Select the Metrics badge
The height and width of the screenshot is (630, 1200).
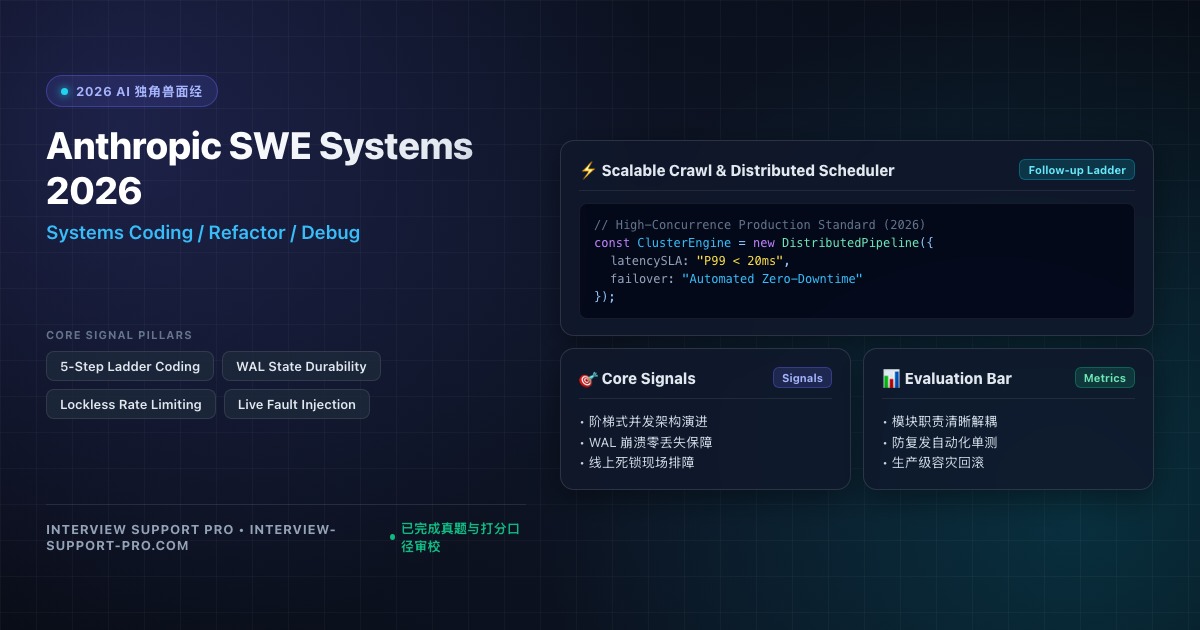tap(1105, 378)
